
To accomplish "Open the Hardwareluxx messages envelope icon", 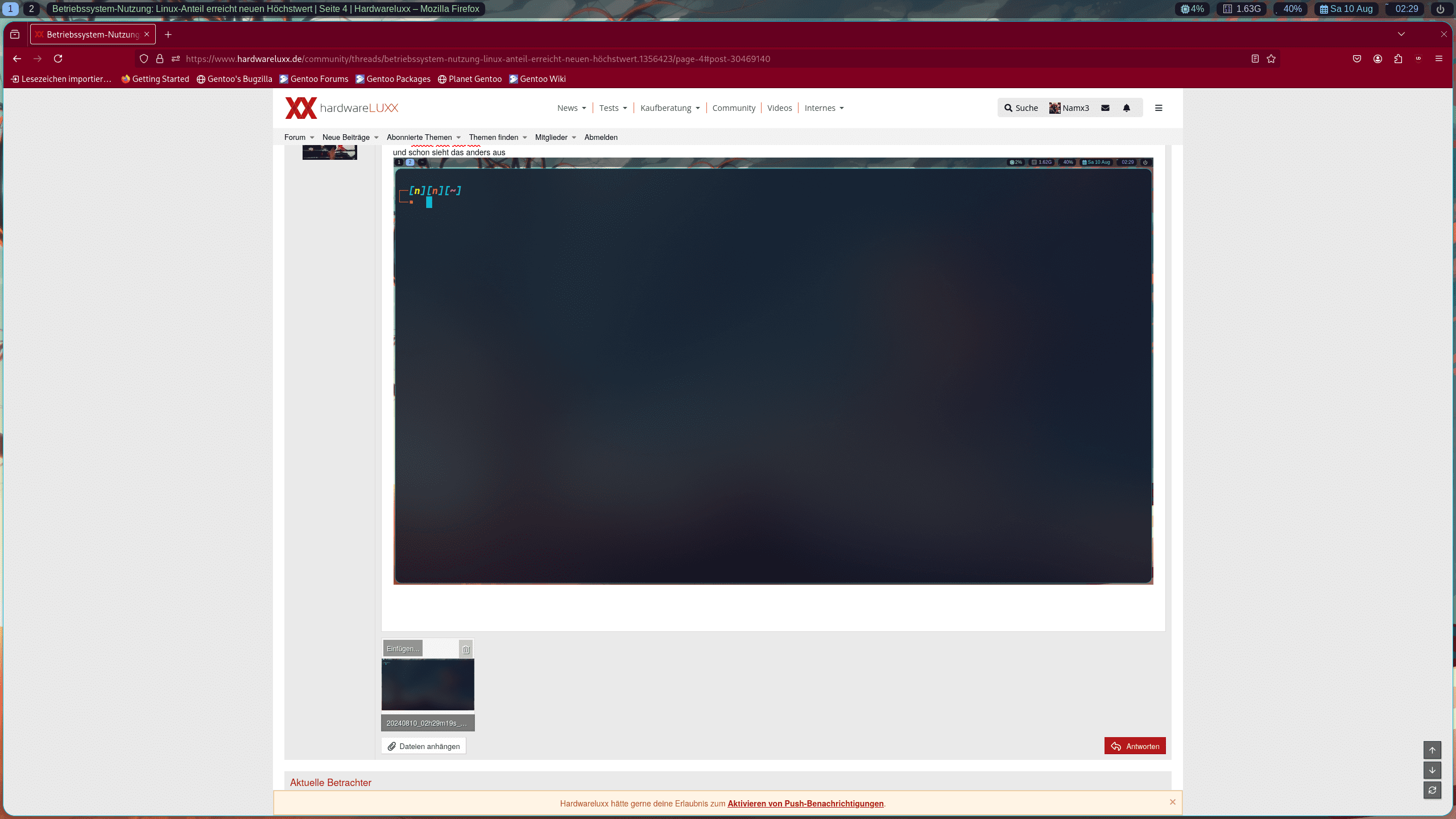I will click(1105, 108).
